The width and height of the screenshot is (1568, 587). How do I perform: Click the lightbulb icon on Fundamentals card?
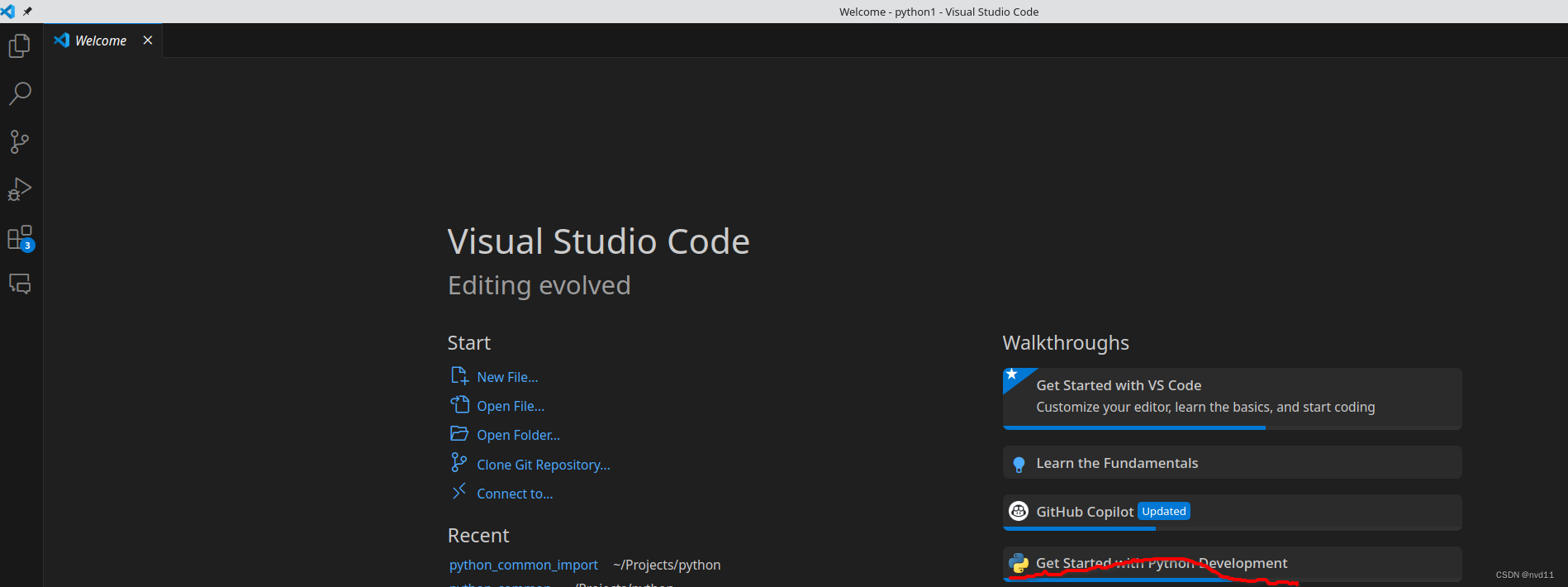coord(1019,464)
